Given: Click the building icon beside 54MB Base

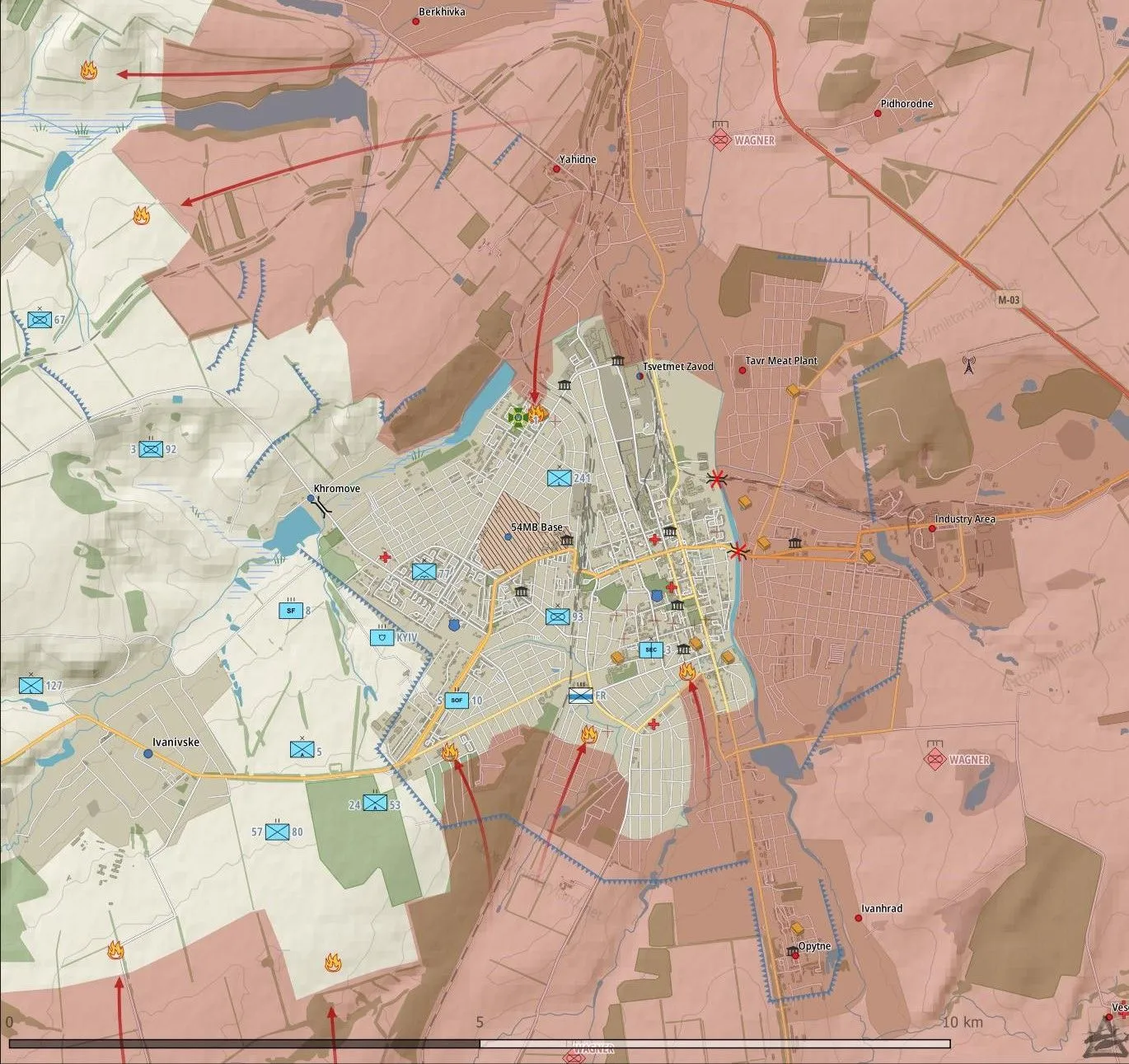Looking at the screenshot, I should tap(566, 541).
